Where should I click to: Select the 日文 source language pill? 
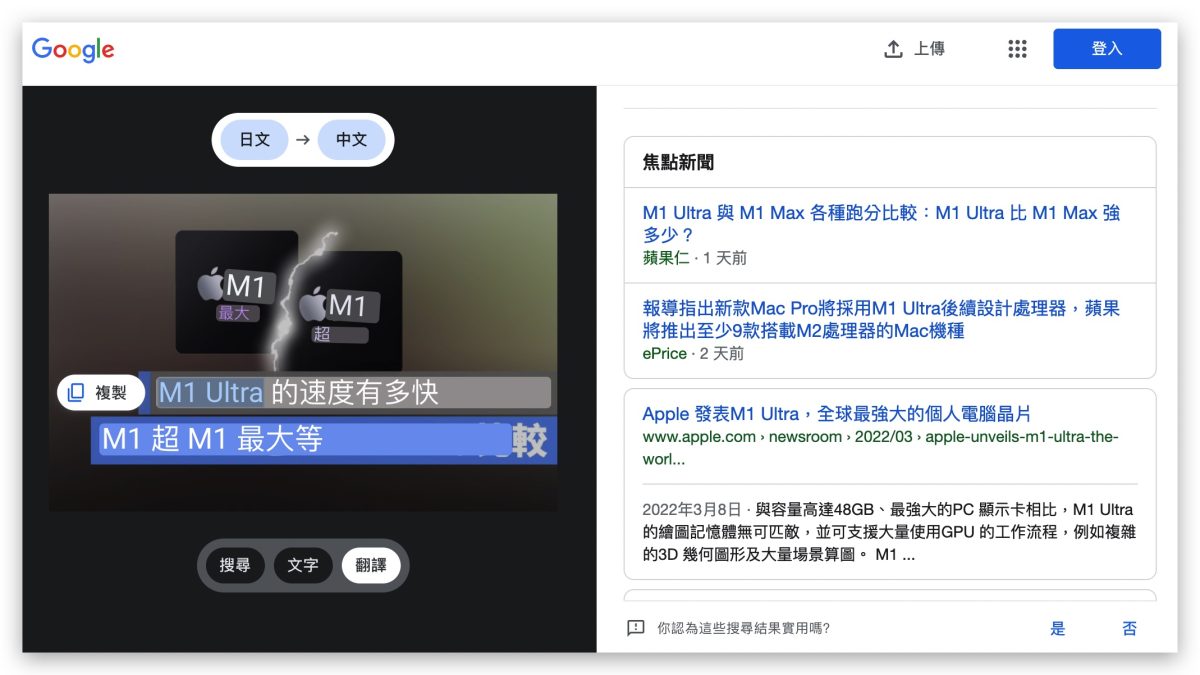coord(255,140)
